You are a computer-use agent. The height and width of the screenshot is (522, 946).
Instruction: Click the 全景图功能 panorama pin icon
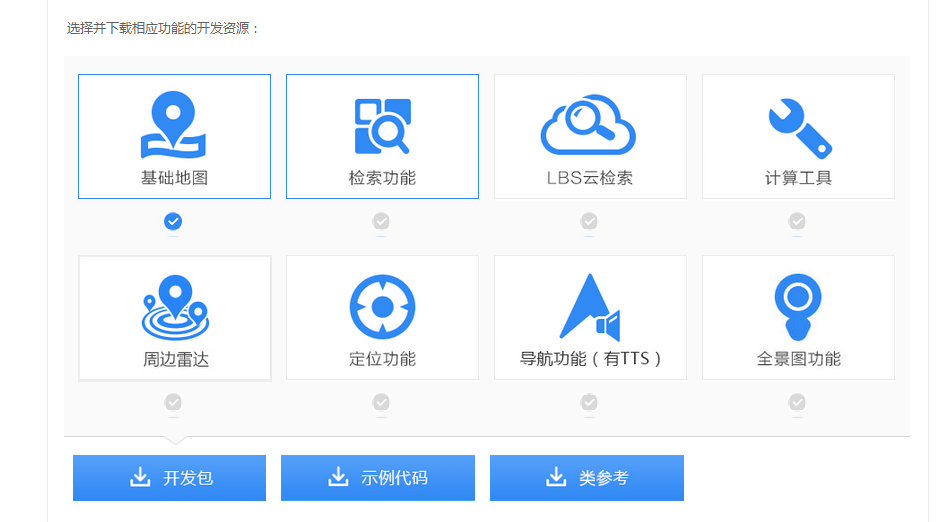798,307
